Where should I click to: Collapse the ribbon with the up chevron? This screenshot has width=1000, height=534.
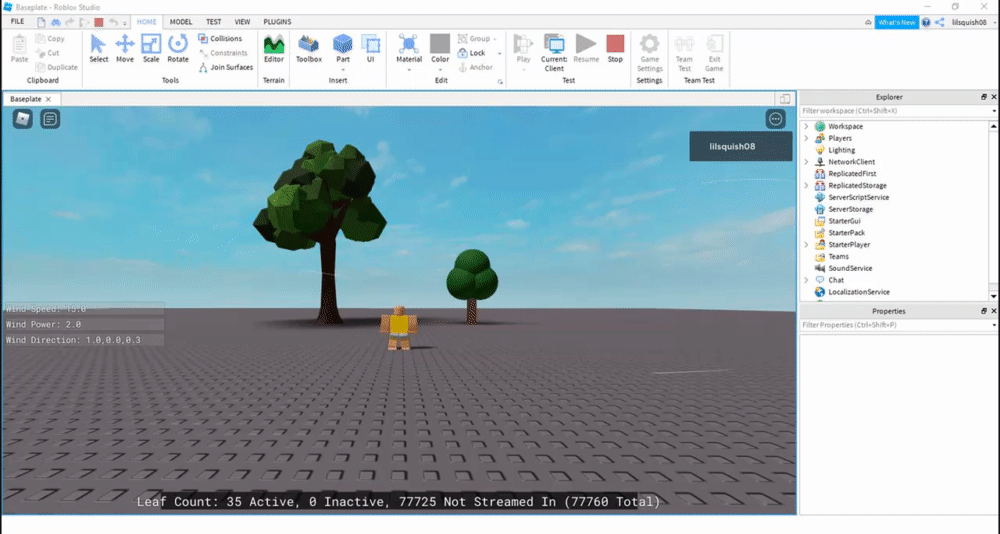click(x=868, y=22)
